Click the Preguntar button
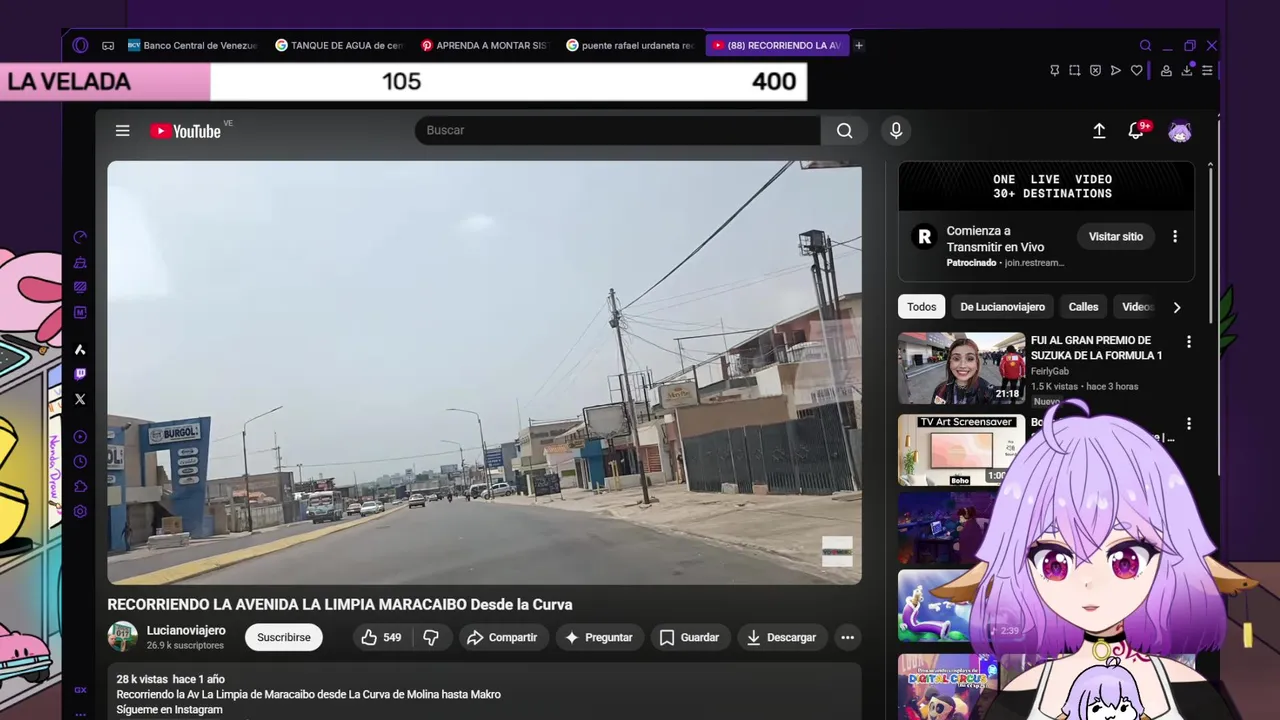The width and height of the screenshot is (1280, 720). click(599, 637)
